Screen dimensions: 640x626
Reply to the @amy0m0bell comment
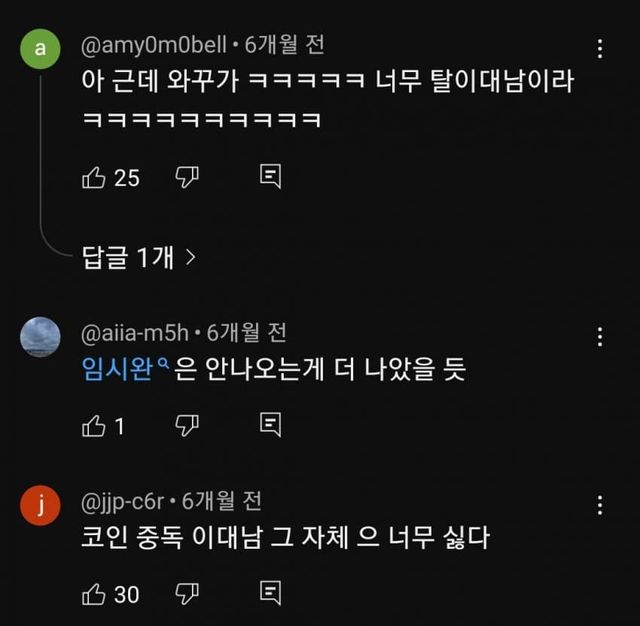click(269, 178)
